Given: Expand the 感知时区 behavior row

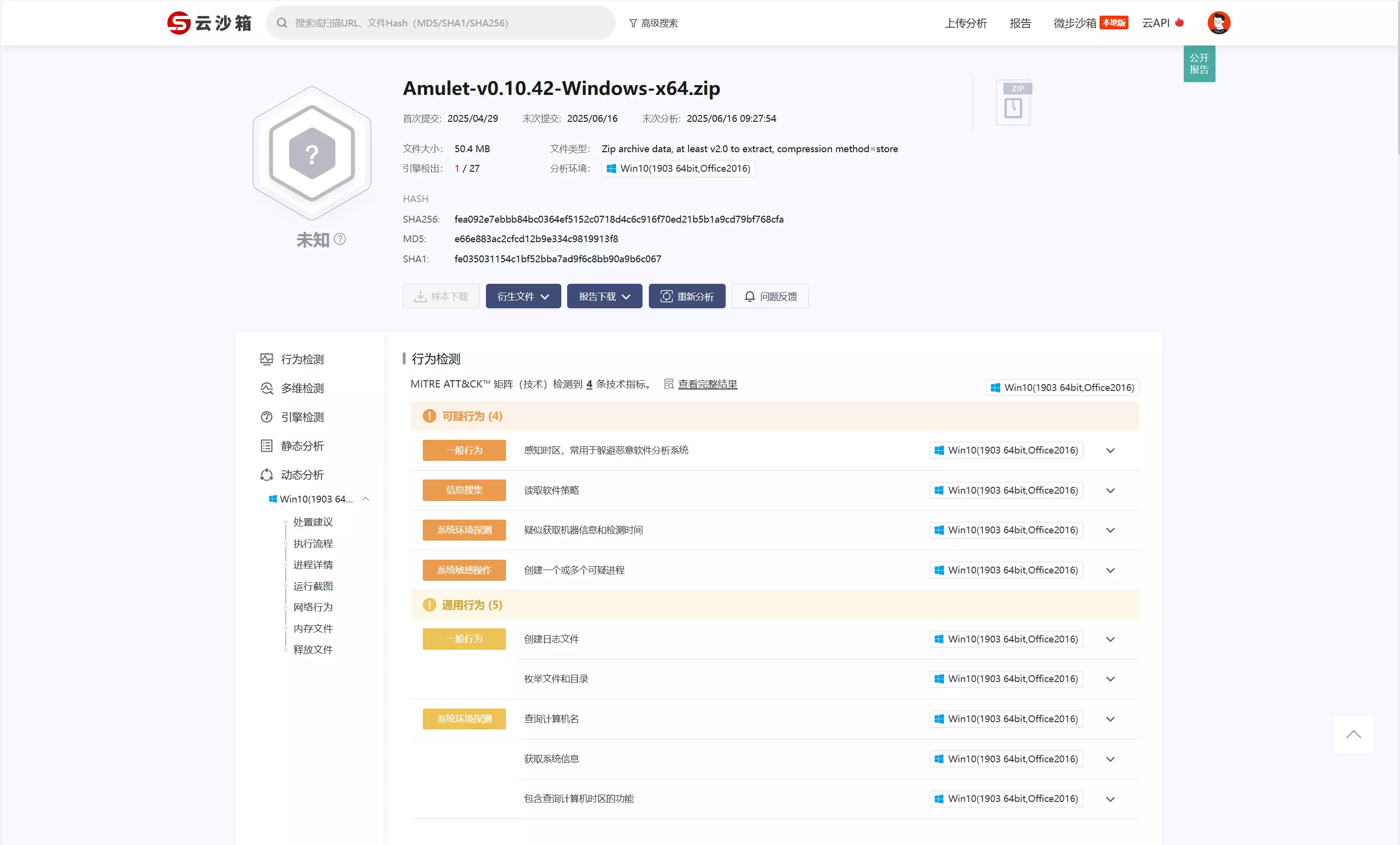Looking at the screenshot, I should [1110, 451].
